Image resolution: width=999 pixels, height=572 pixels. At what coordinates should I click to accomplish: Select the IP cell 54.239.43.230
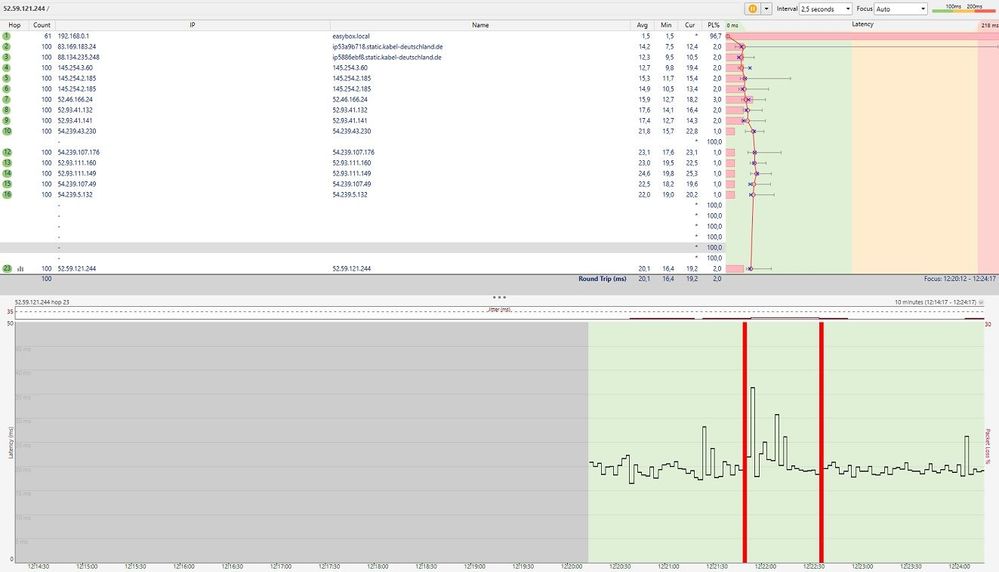(x=76, y=131)
